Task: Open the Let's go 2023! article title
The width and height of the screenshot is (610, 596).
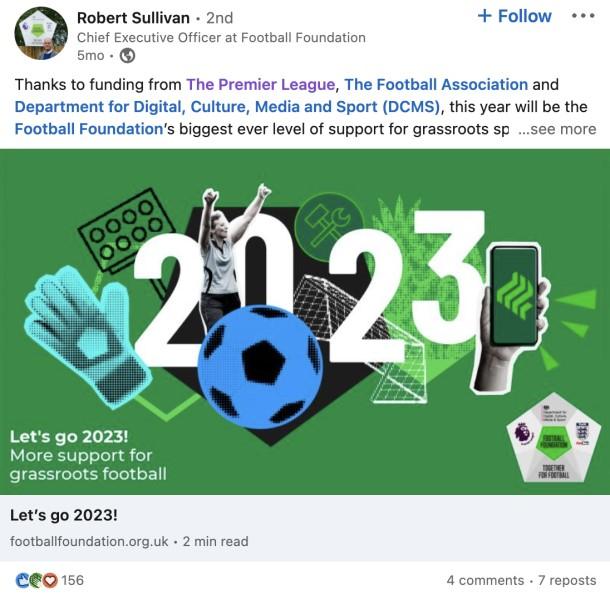Action: 64,515
